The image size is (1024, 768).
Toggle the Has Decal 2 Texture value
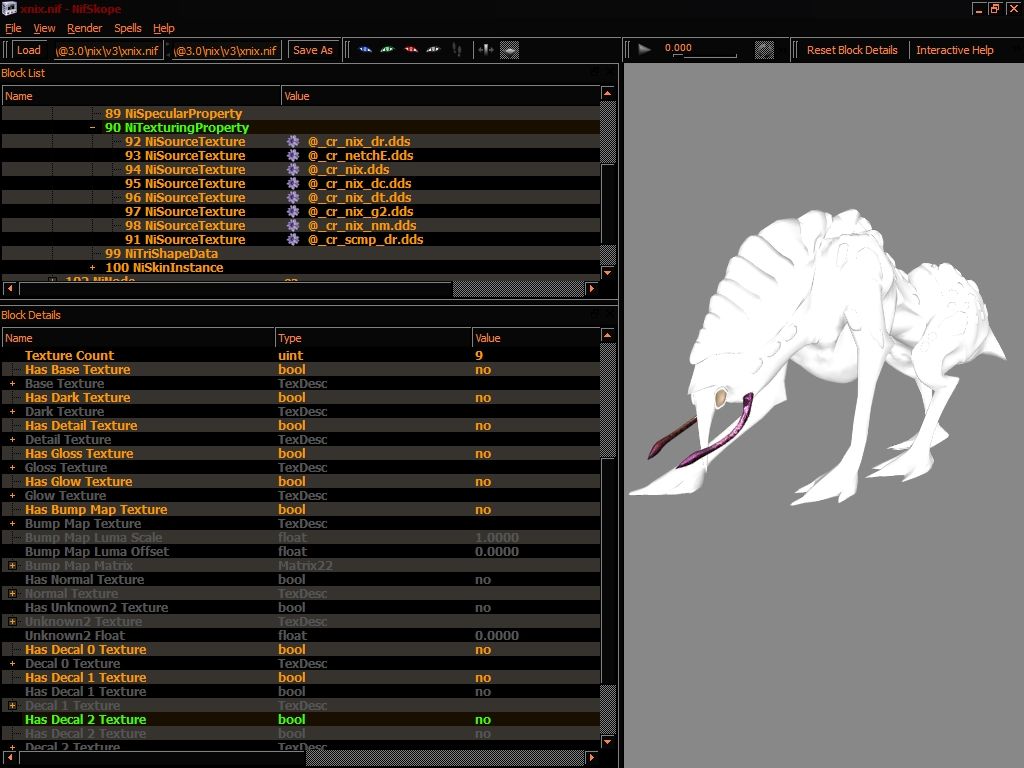pos(483,720)
